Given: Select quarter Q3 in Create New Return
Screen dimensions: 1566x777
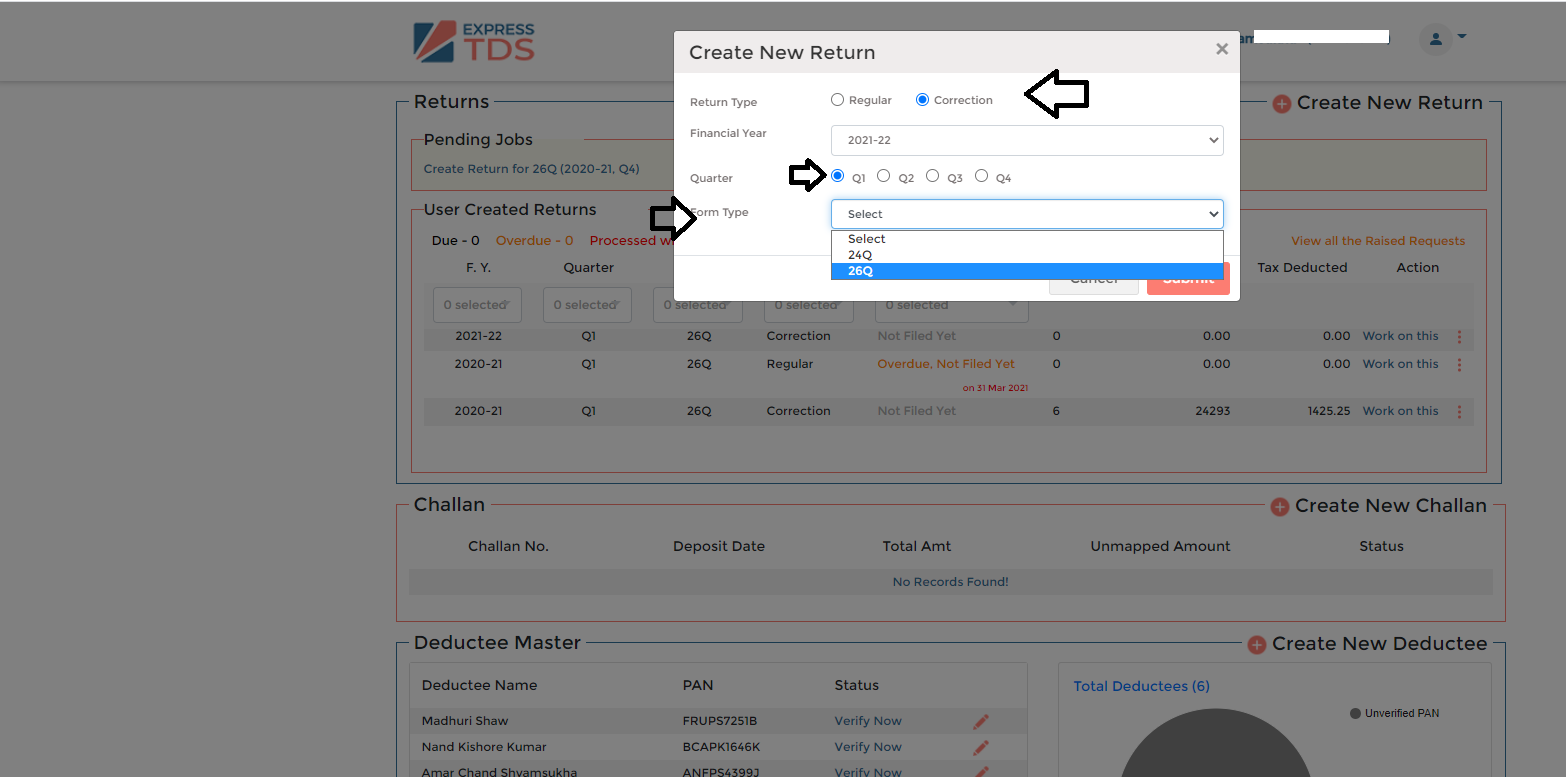Looking at the screenshot, I should [933, 175].
